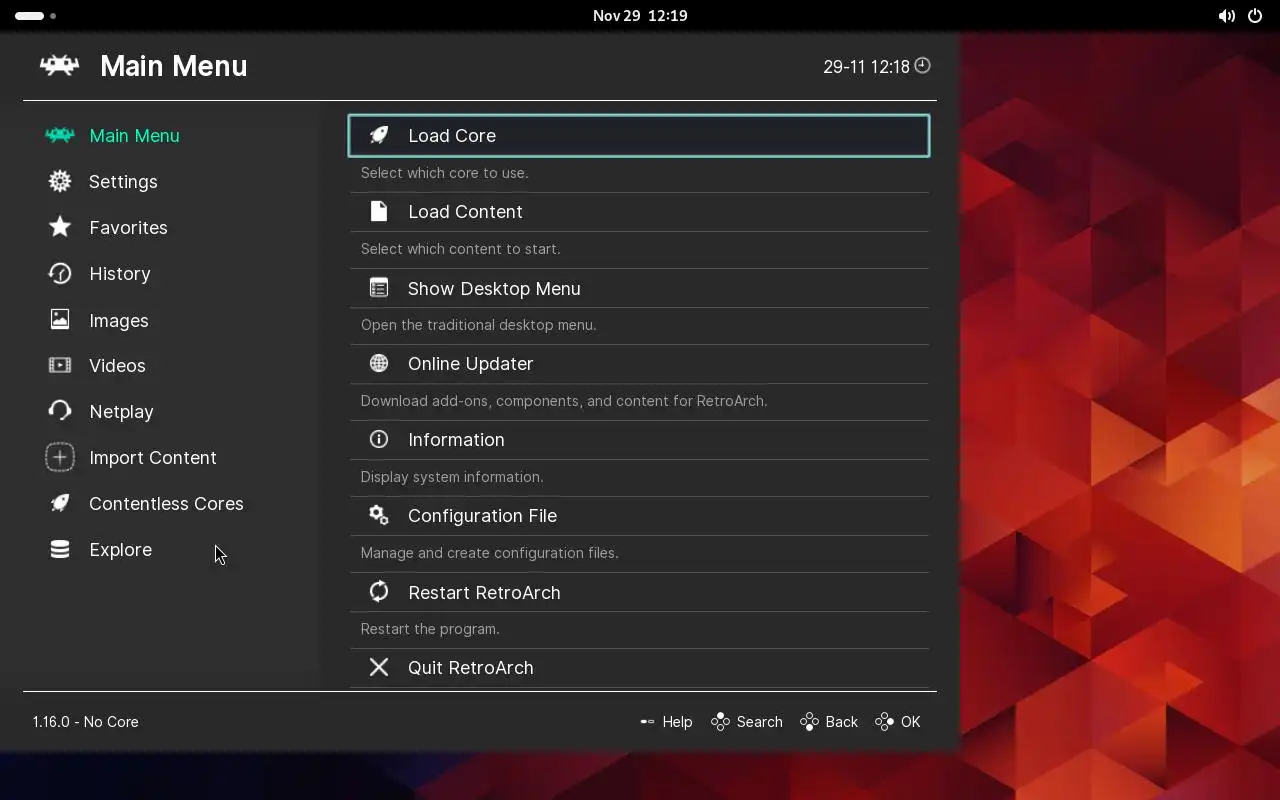The height and width of the screenshot is (800, 1280).
Task: Click the Help footer button
Action: pyautogui.click(x=666, y=721)
